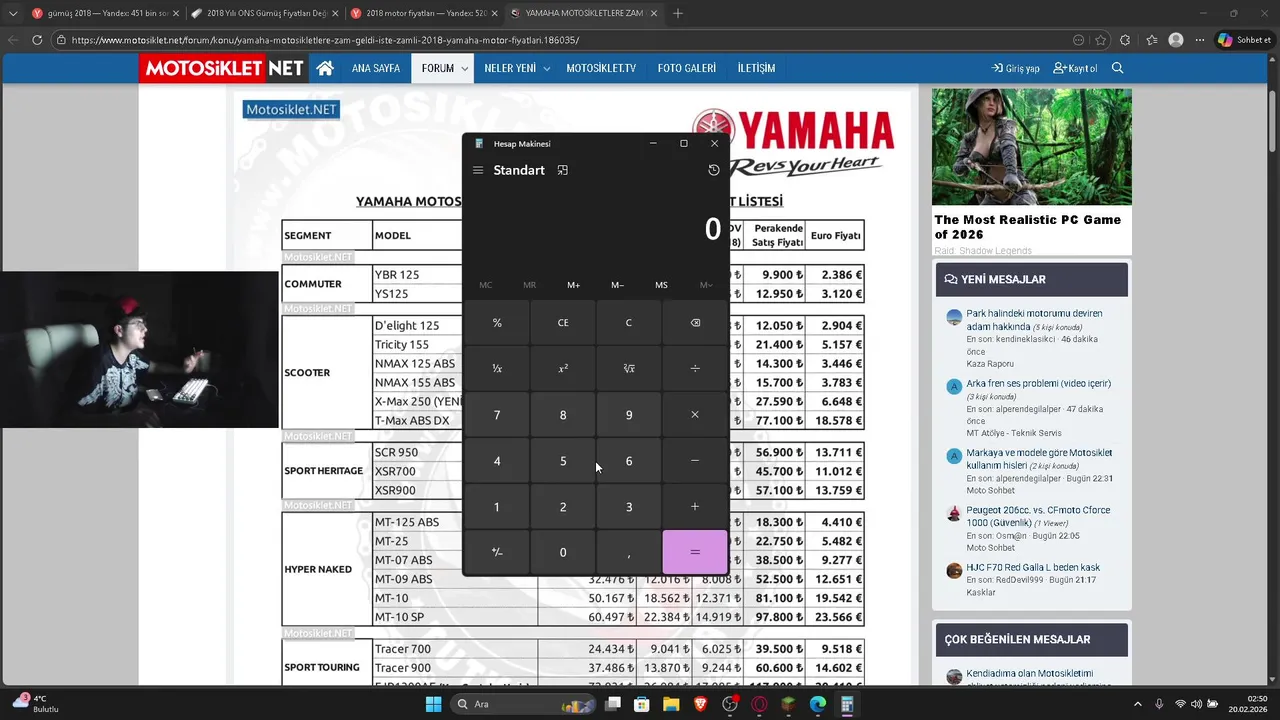Viewport: 1280px width, 720px height.
Task: Click the purple equals key
Action: tap(695, 552)
